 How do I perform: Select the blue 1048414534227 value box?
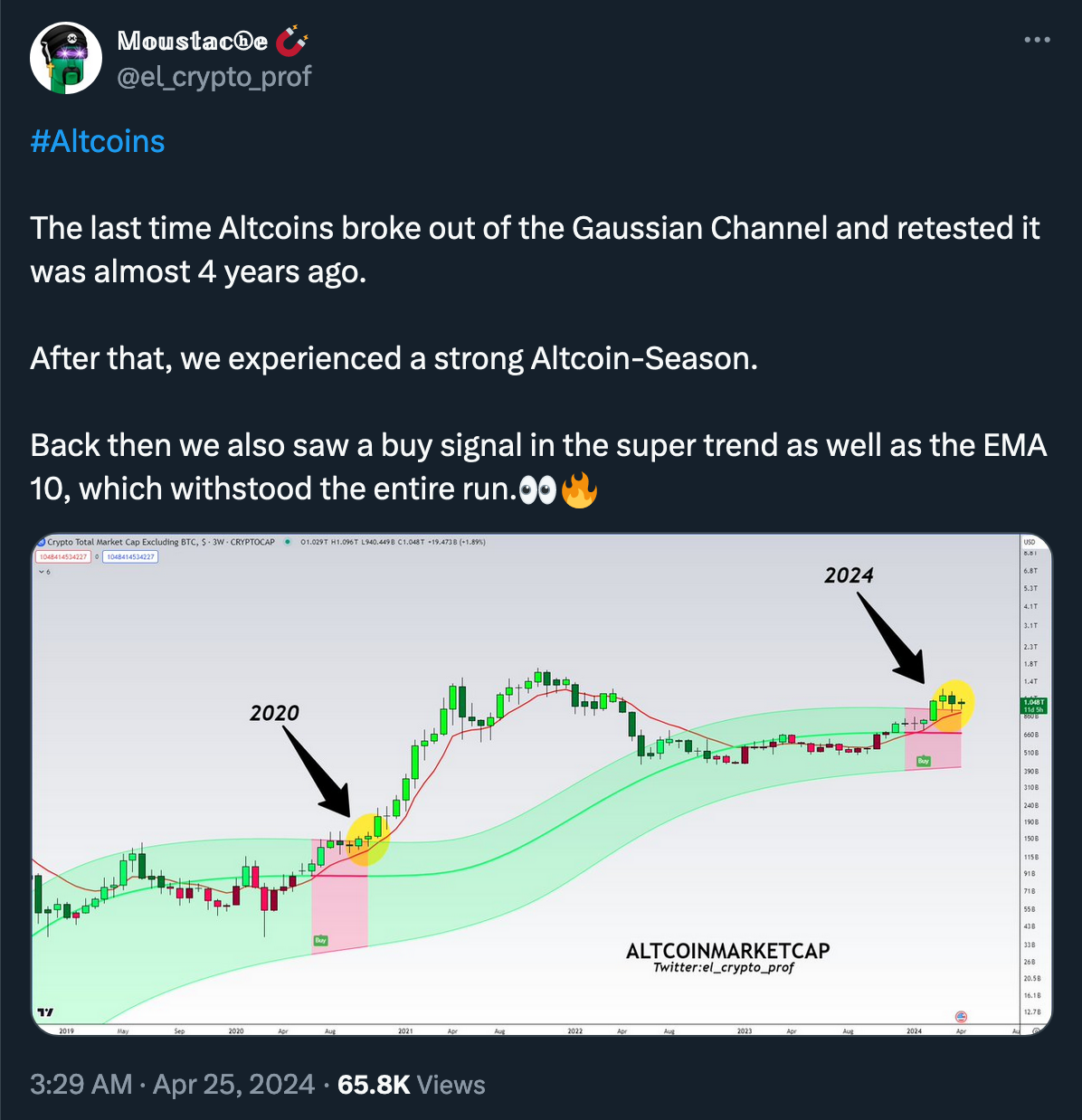pyautogui.click(x=130, y=556)
